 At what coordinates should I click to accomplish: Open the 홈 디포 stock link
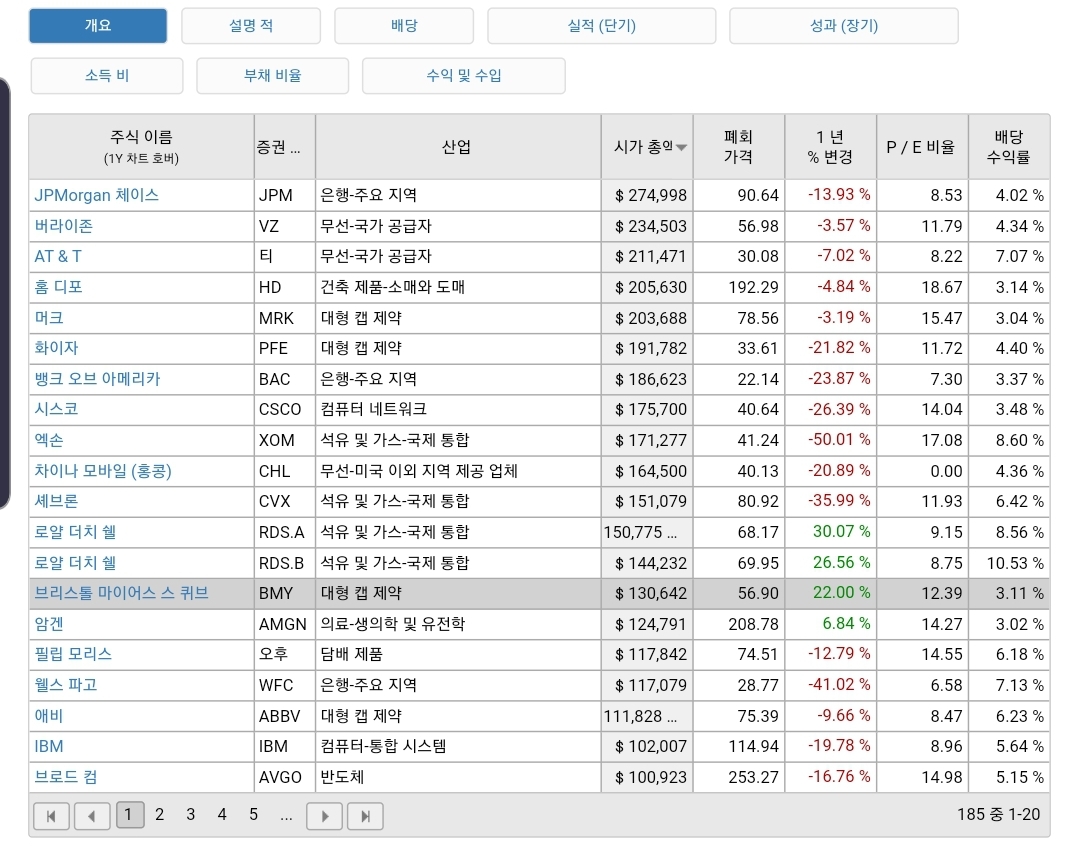coord(59,287)
